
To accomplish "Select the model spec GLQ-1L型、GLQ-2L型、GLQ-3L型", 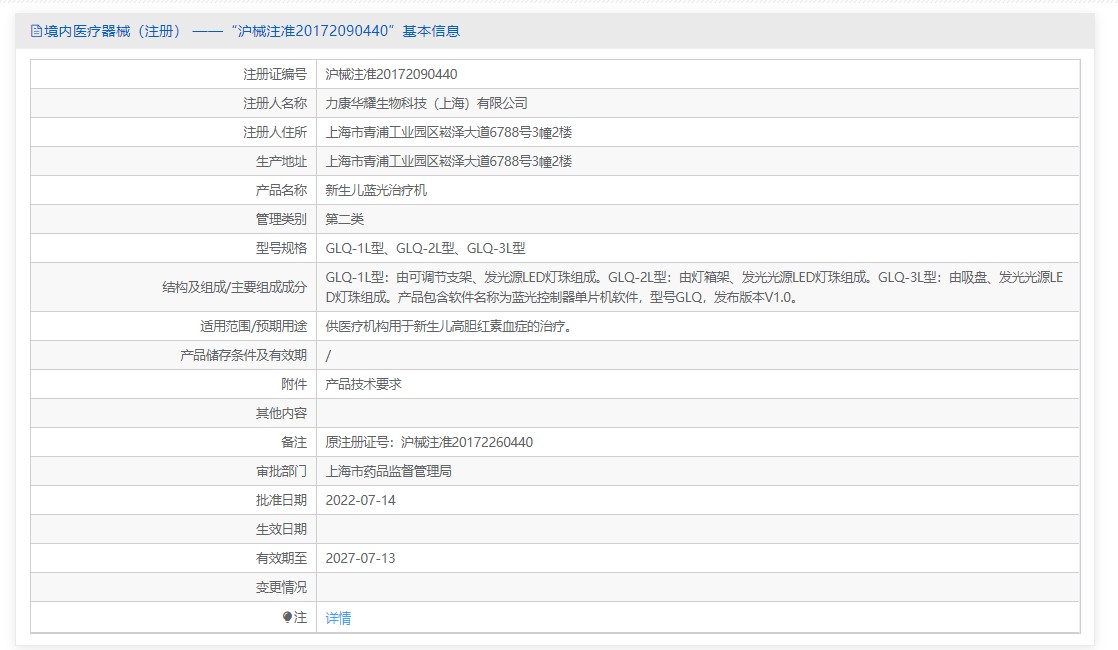I will click(425, 249).
